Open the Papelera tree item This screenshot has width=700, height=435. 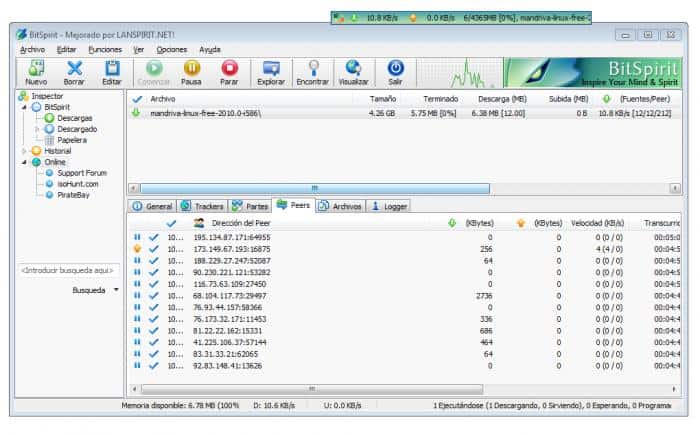71,140
